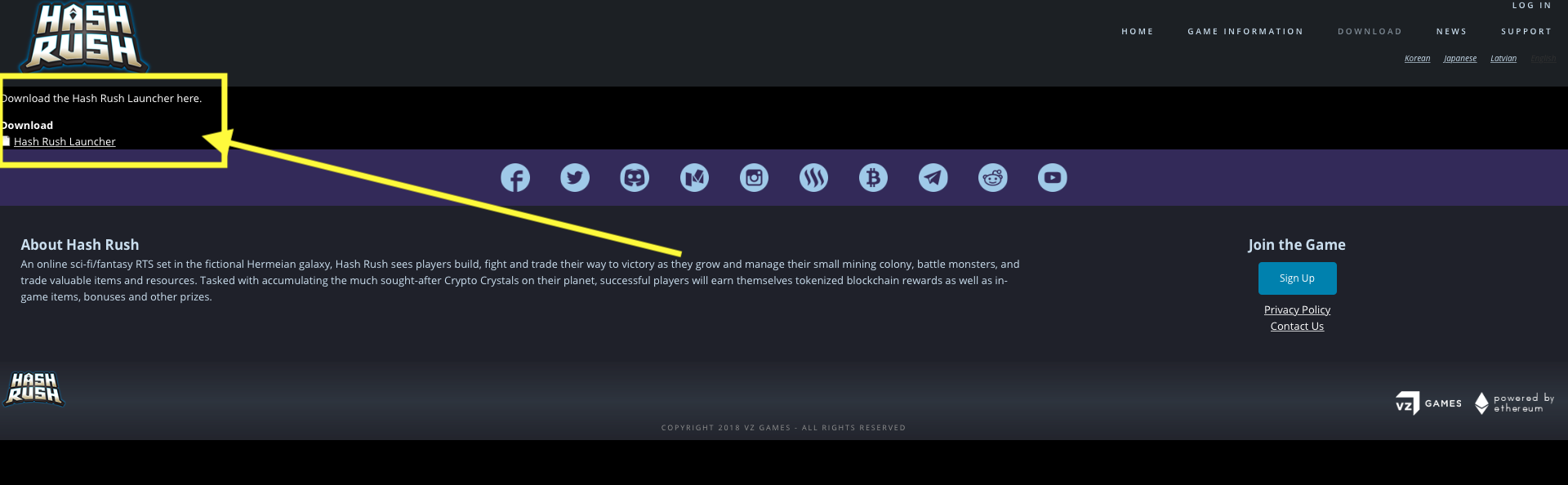Select the Download menu item
This screenshot has width=1568, height=485.
[1370, 32]
